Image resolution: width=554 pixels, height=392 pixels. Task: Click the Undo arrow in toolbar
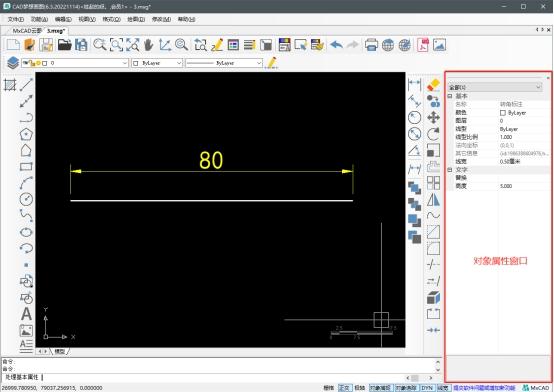(x=336, y=45)
